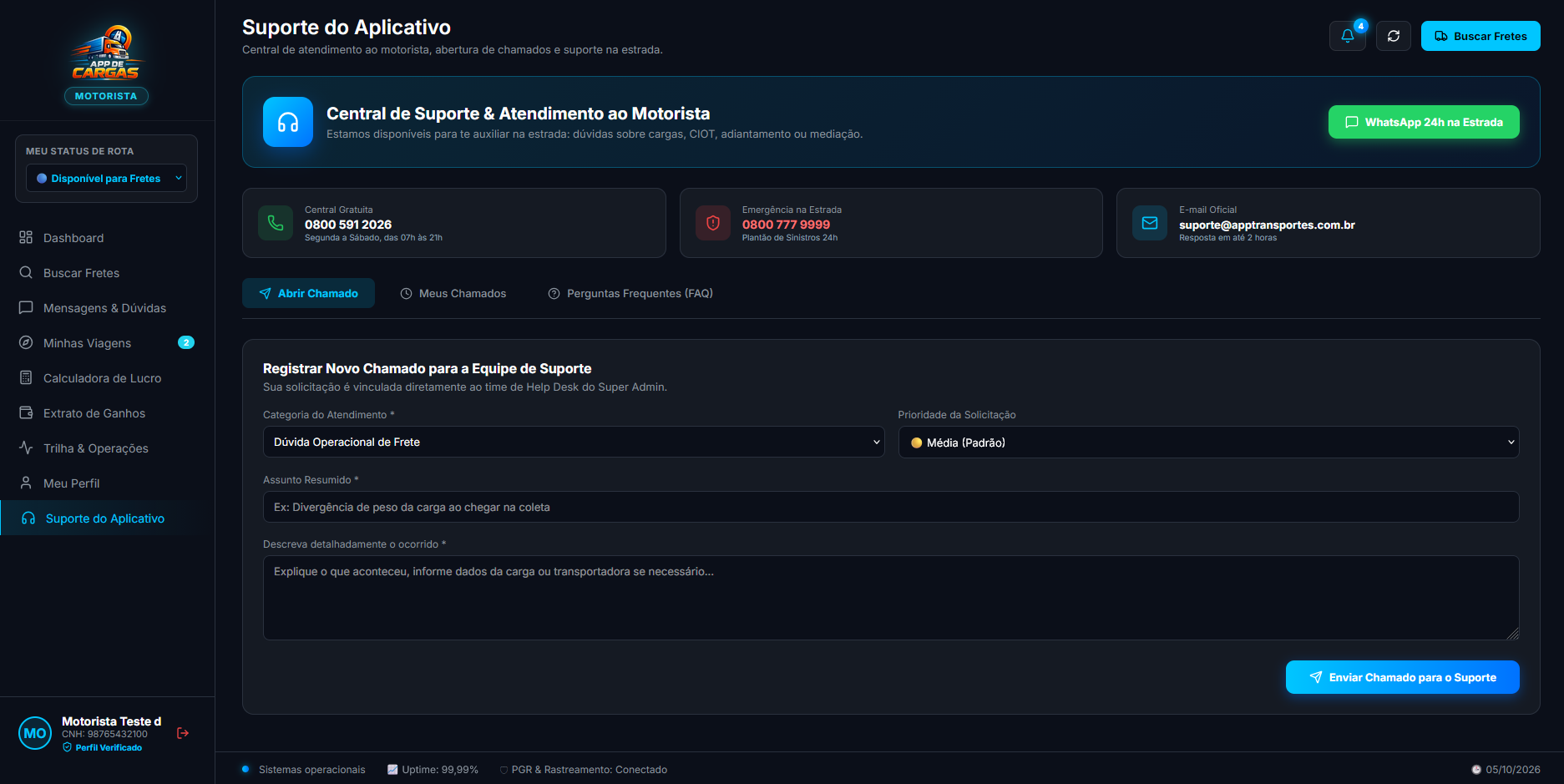Click the Descreva detalhadamente textarea
Image resolution: width=1564 pixels, height=784 pixels.
pos(891,598)
